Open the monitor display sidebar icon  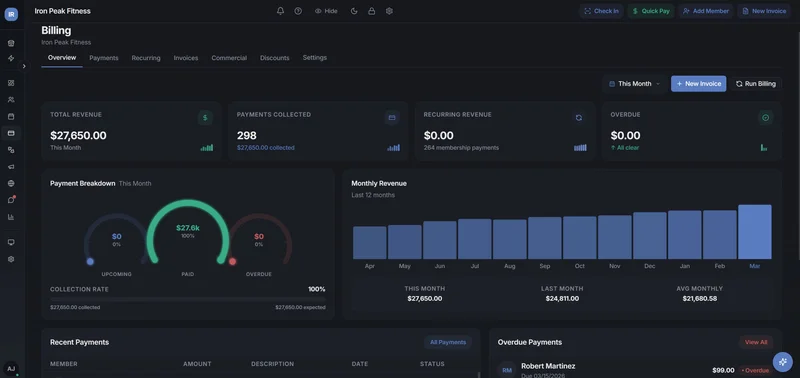11,242
